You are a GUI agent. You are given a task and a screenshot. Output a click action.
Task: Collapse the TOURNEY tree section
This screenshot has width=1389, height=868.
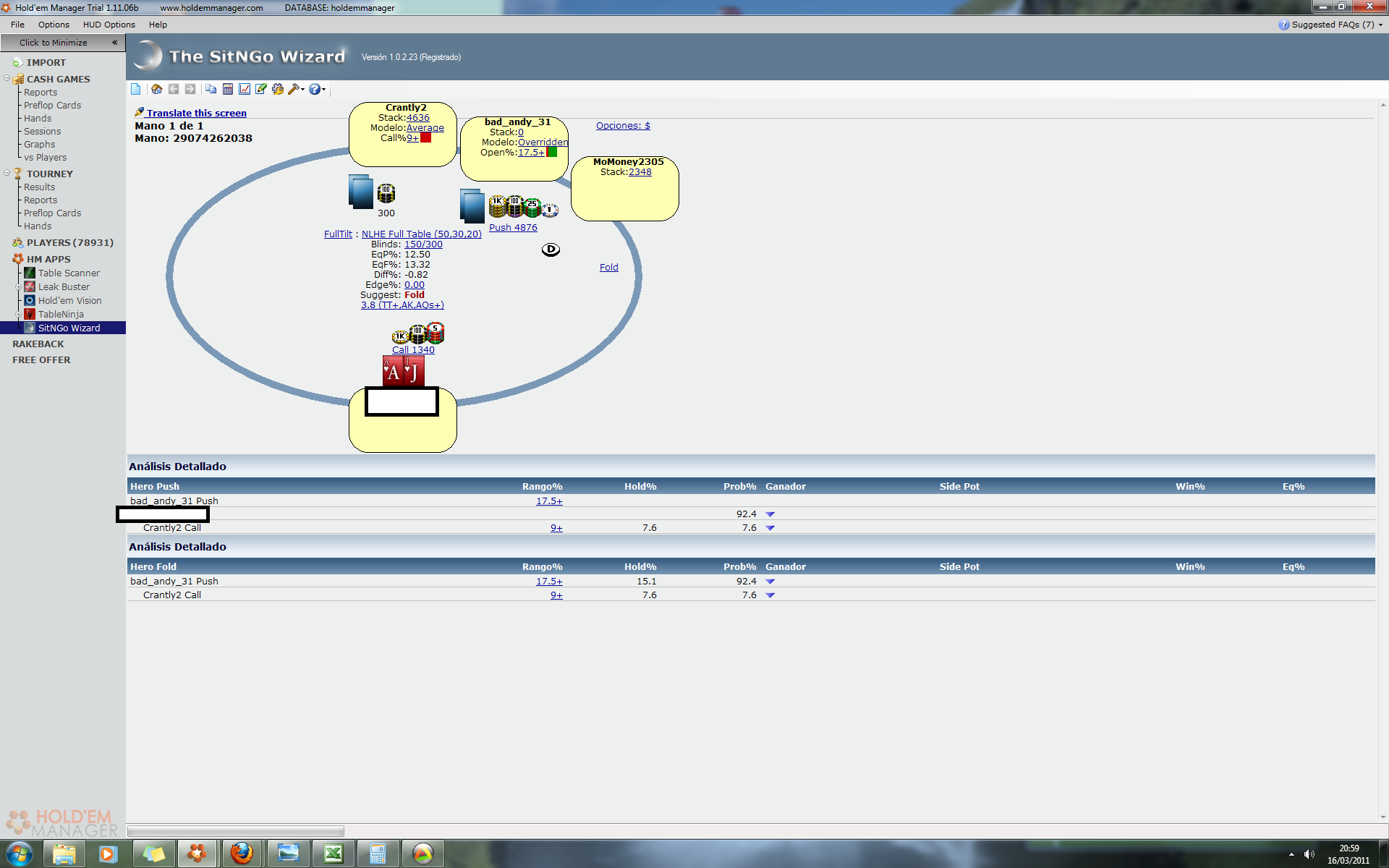tap(7, 173)
